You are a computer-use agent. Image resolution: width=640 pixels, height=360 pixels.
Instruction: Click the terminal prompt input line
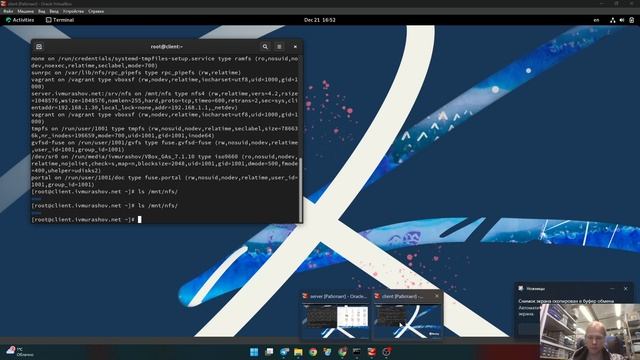(165, 220)
